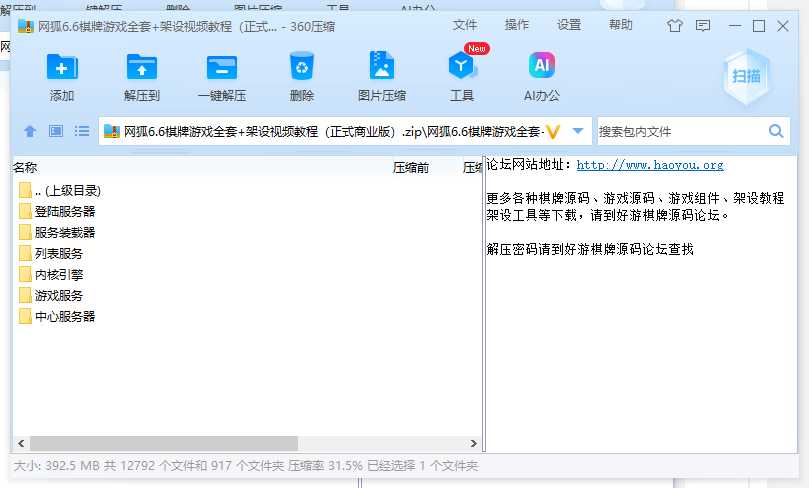Screen dimensions: 809x488
Task: Click the 删除 (Delete) trash icon
Action: (302, 66)
